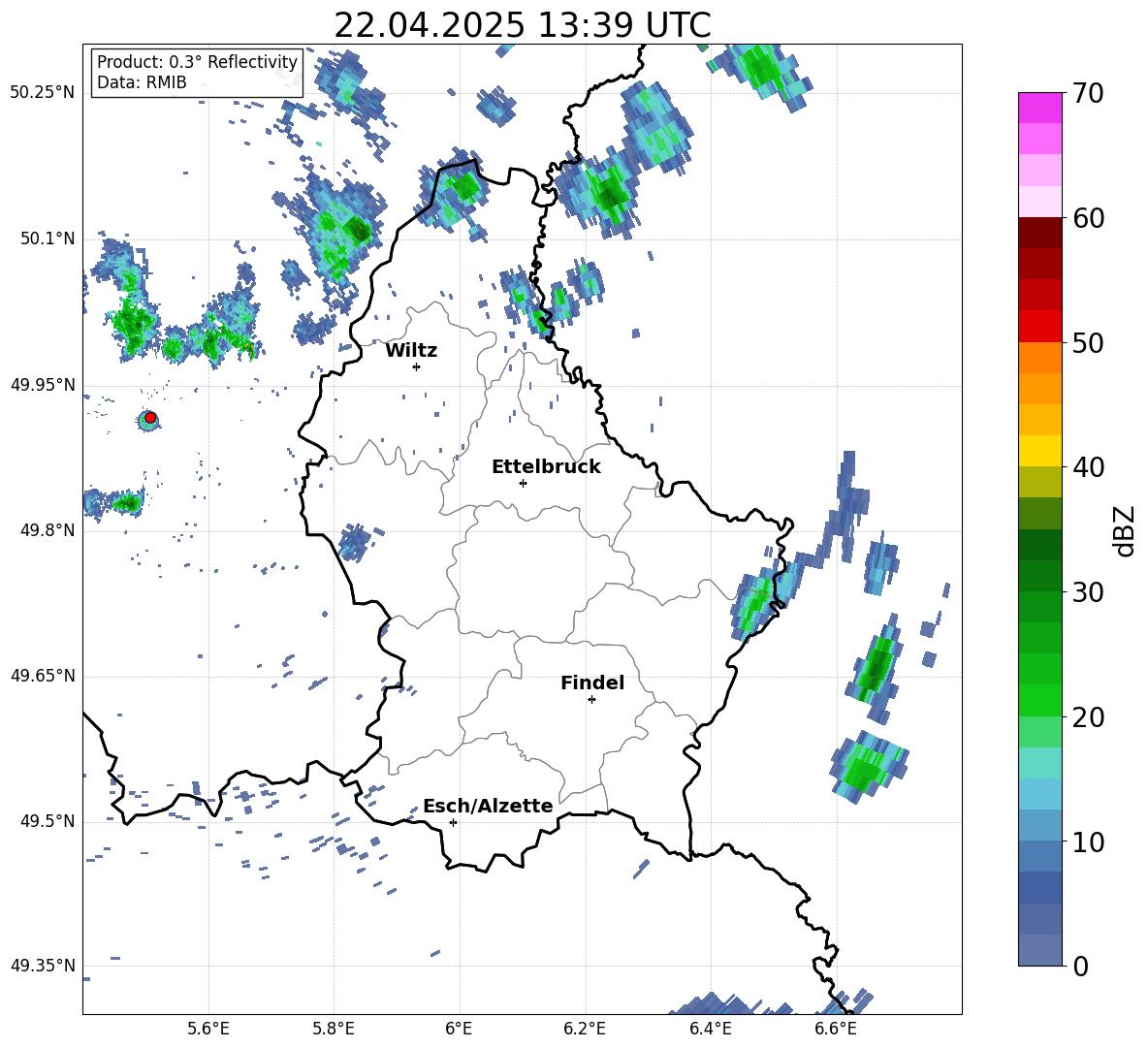Viewport: 1148px width, 1048px height.
Task: Click the colorbar tick label 10
Action: tap(1088, 842)
